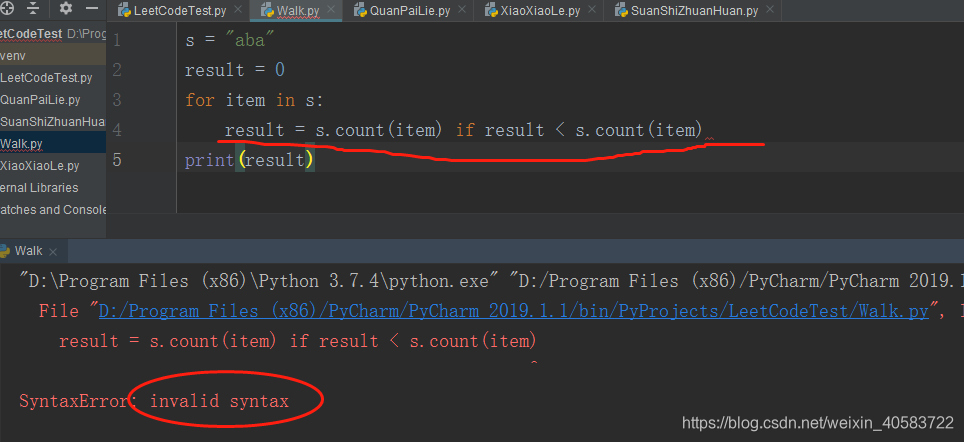
Task: Close the Walk.py editor tab
Action: click(331, 10)
